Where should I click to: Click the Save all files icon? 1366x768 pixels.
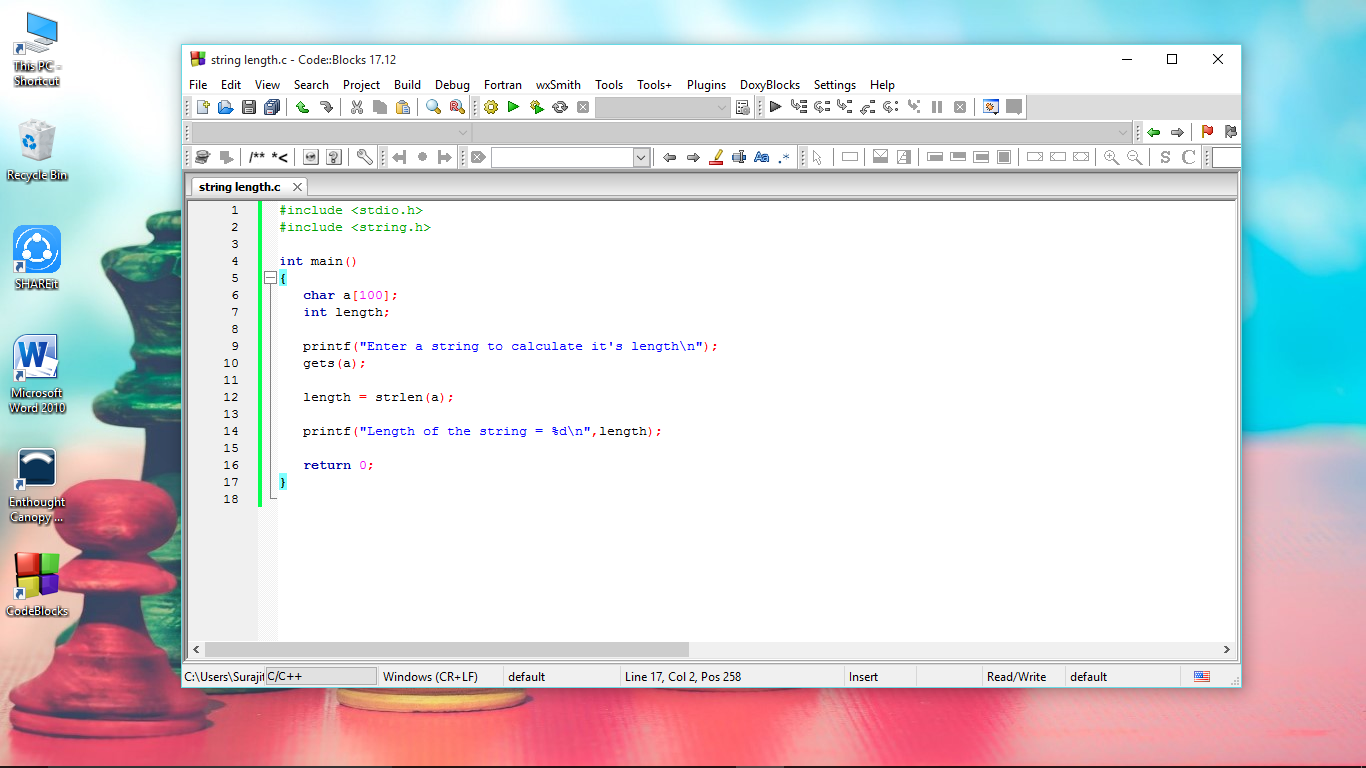pyautogui.click(x=271, y=106)
